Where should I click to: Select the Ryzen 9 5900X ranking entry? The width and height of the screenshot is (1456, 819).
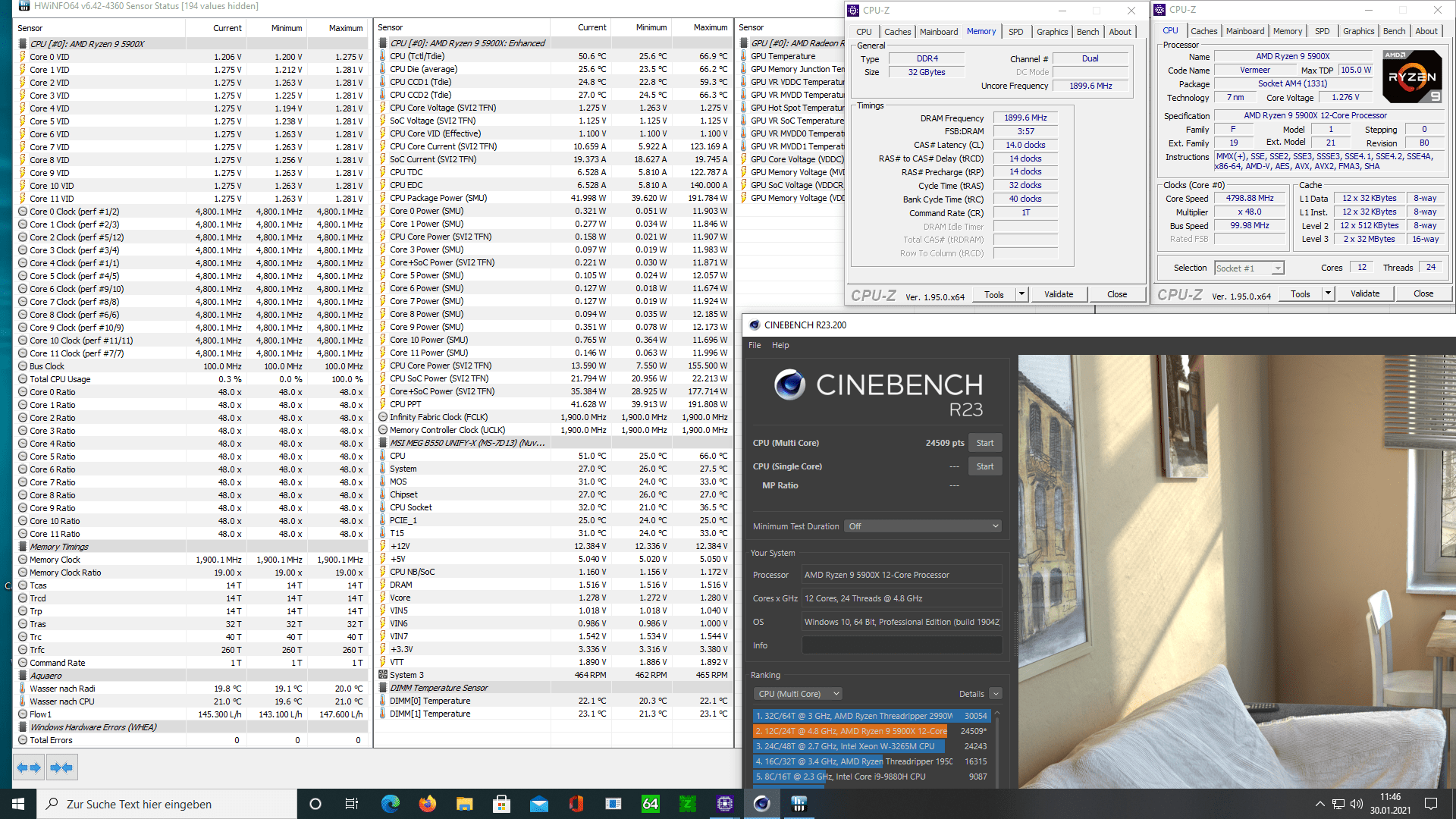(x=871, y=731)
